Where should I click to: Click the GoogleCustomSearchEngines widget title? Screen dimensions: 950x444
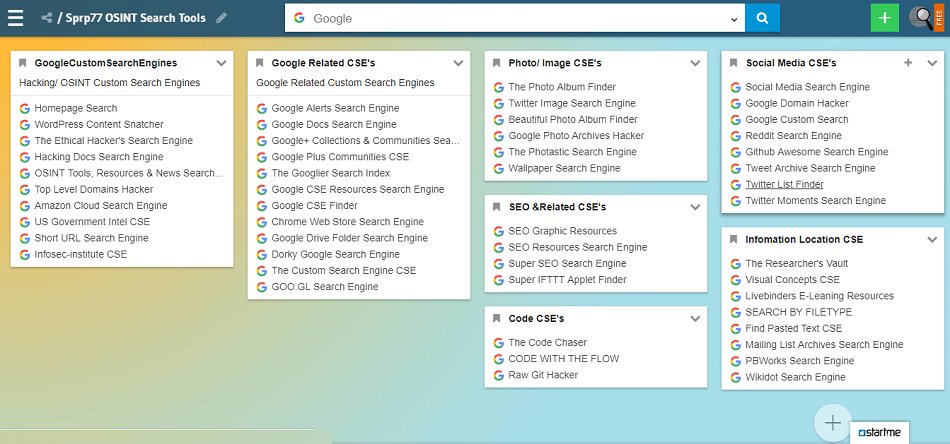(x=105, y=63)
